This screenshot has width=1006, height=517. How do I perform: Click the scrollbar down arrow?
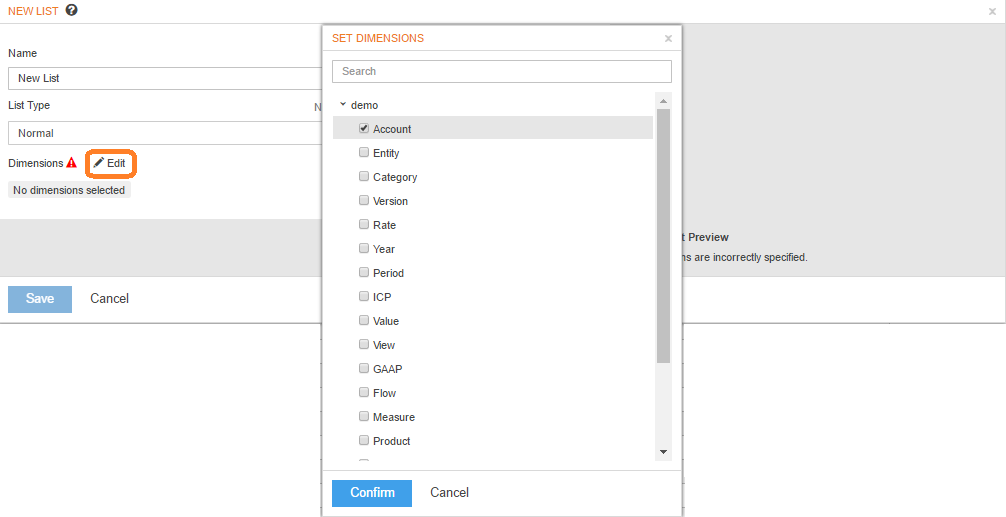tap(663, 452)
